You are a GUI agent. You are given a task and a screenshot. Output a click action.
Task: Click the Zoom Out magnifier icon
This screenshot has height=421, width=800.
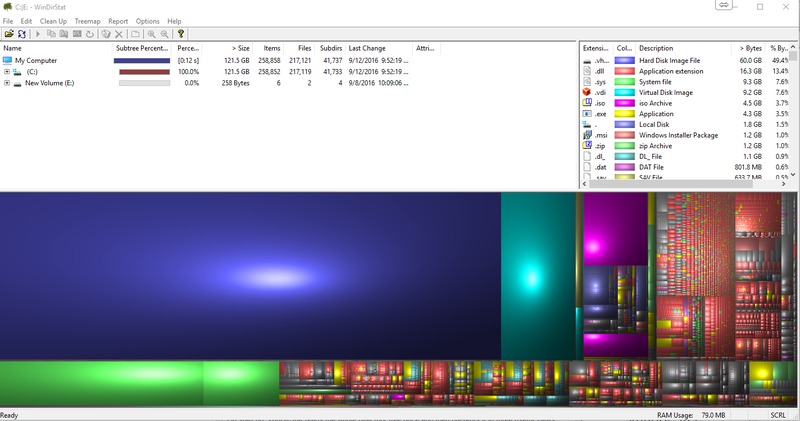[x=164, y=34]
